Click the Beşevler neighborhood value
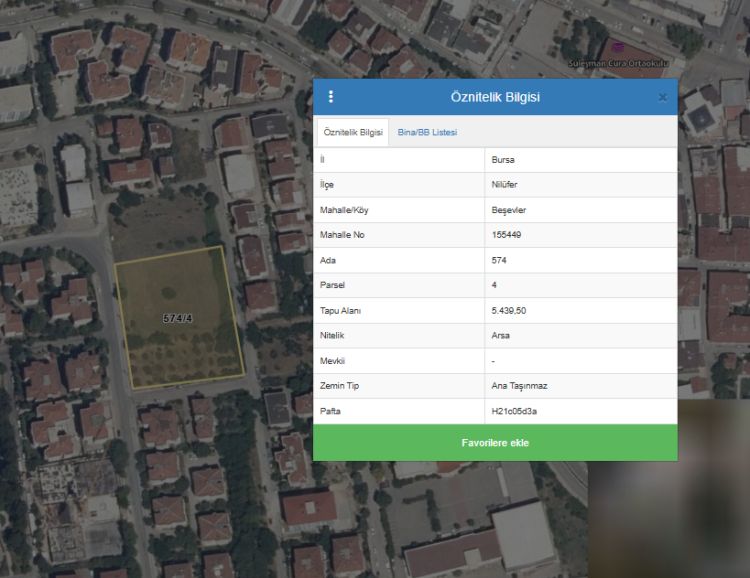The width and height of the screenshot is (750, 578). 509,210
